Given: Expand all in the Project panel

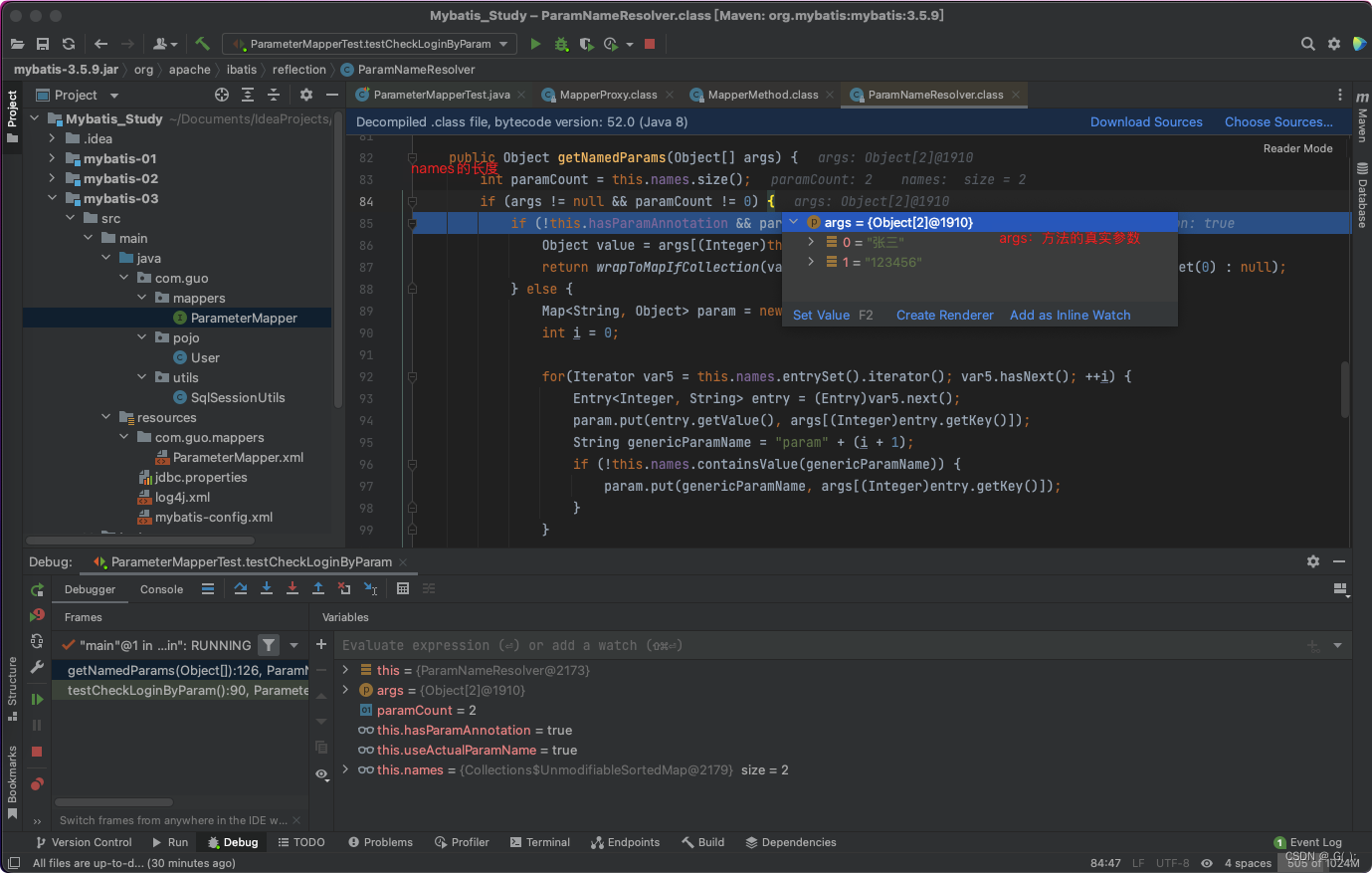Looking at the screenshot, I should [248, 95].
